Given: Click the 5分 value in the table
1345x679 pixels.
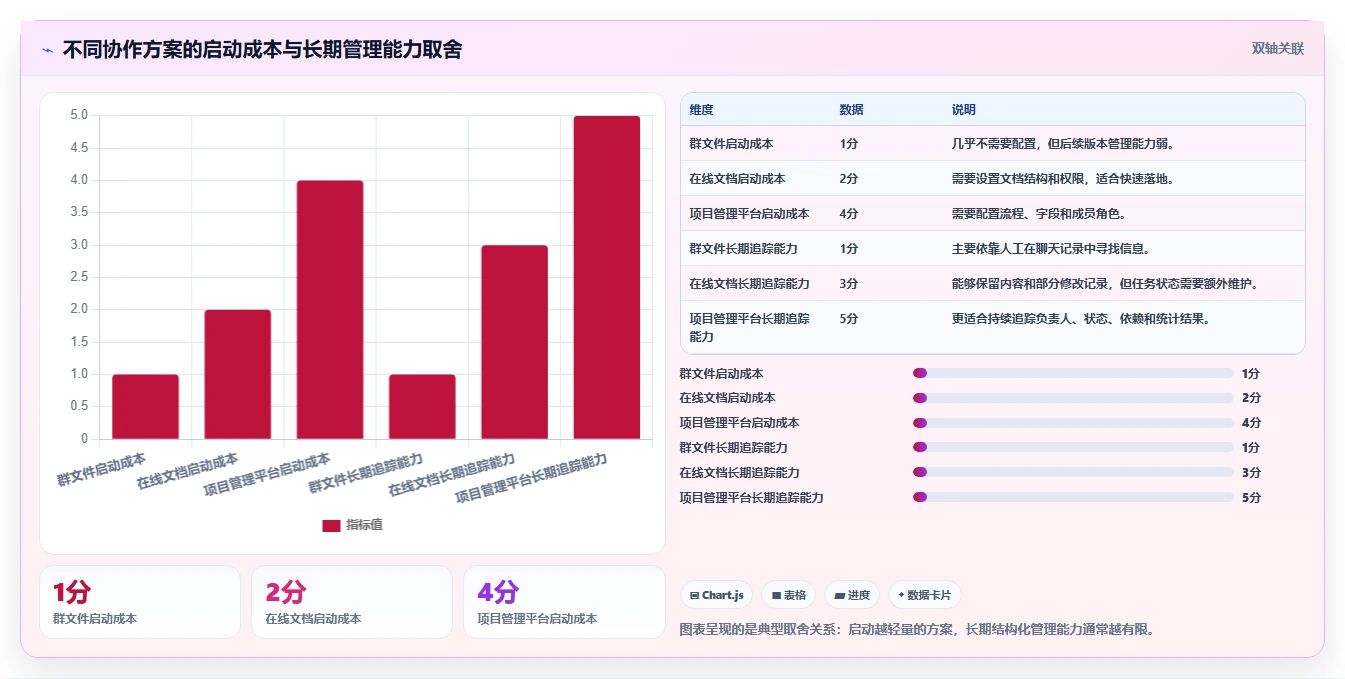Looking at the screenshot, I should [x=849, y=319].
